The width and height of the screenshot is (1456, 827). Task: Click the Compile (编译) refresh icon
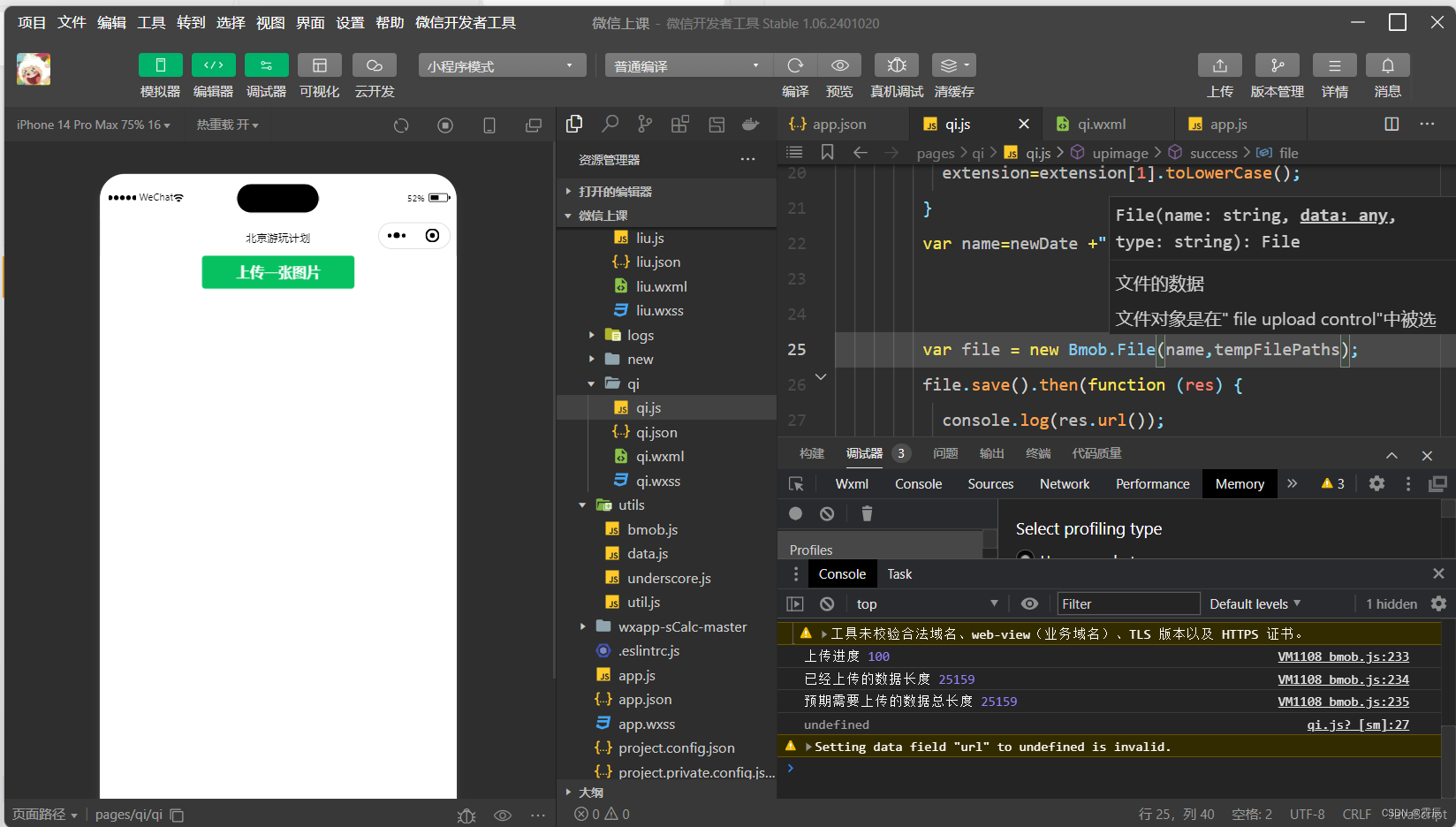pyautogui.click(x=795, y=65)
